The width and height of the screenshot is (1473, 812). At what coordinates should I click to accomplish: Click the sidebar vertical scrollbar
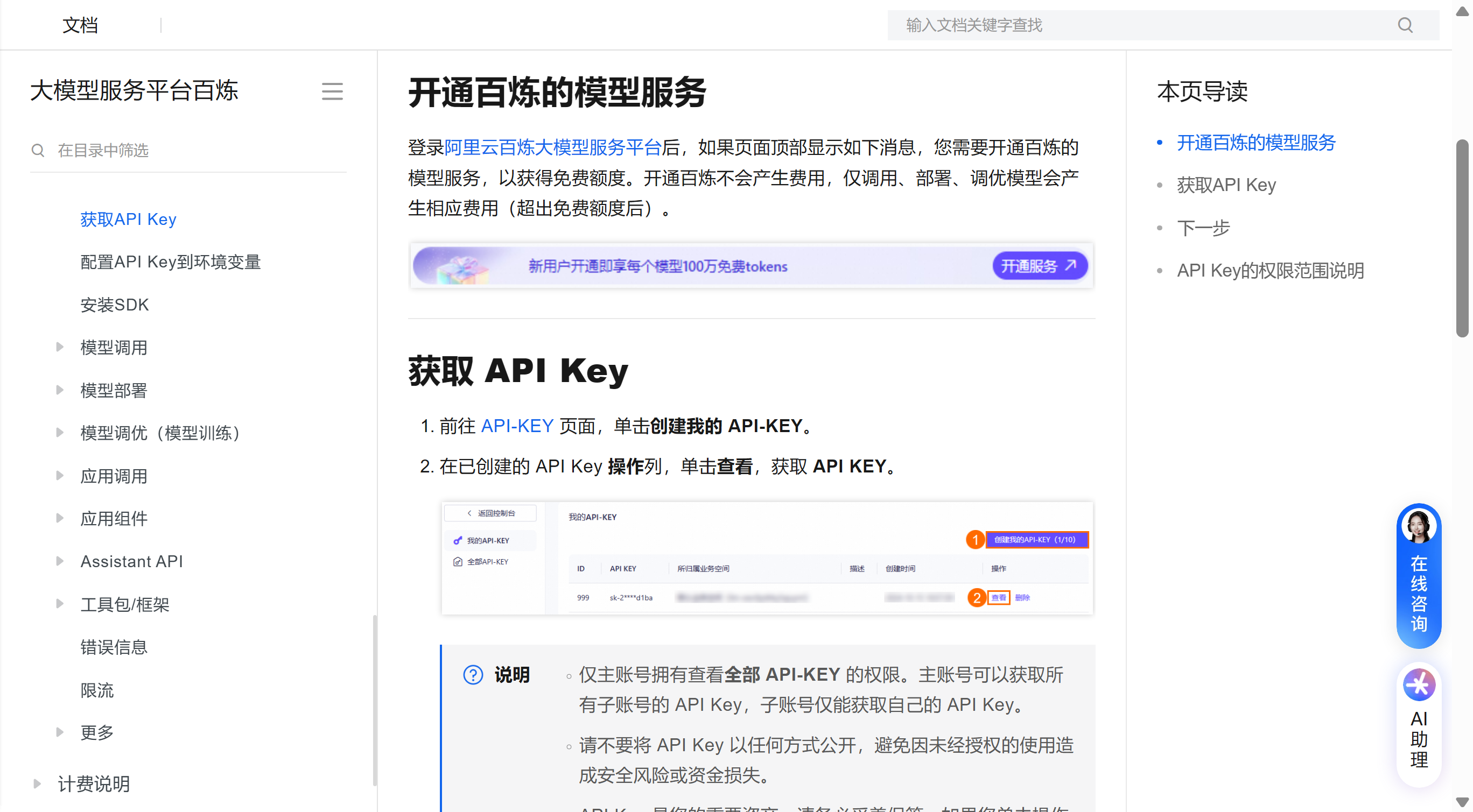click(x=375, y=701)
